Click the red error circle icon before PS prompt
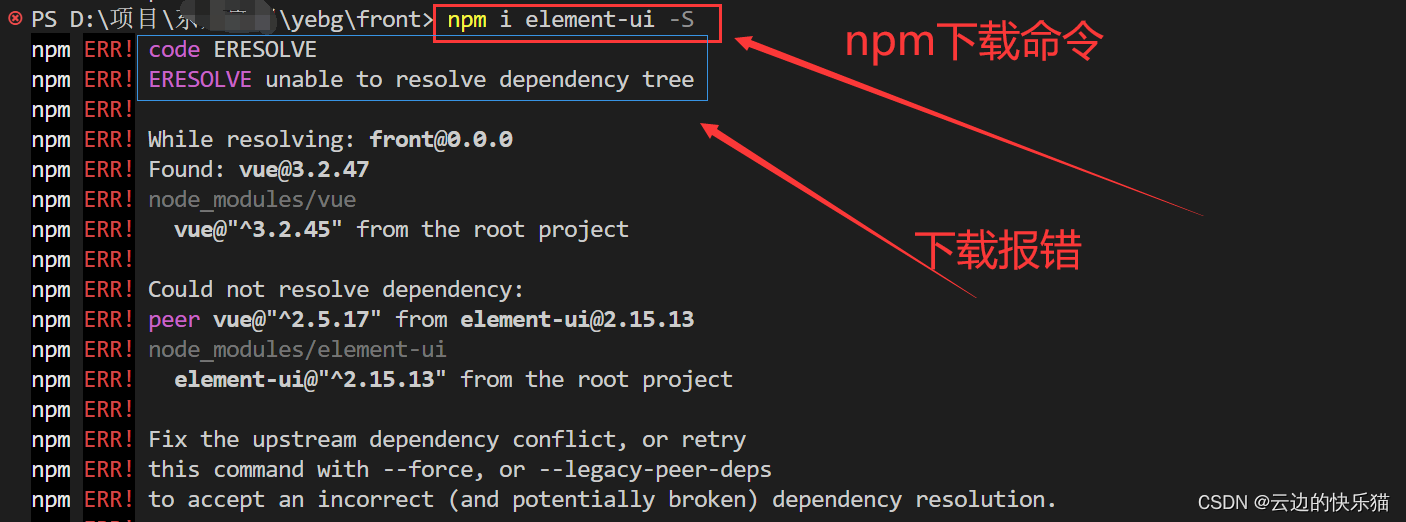Image resolution: width=1406 pixels, height=522 pixels. tap(15, 19)
